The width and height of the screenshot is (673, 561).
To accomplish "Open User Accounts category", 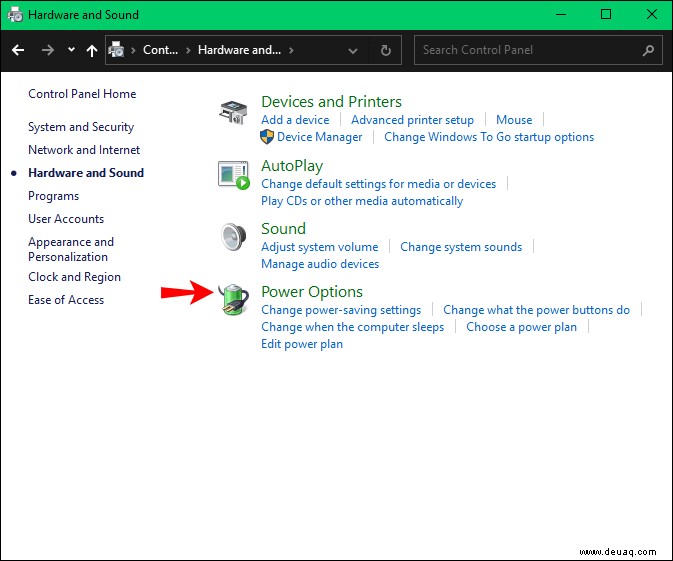I will [x=66, y=219].
